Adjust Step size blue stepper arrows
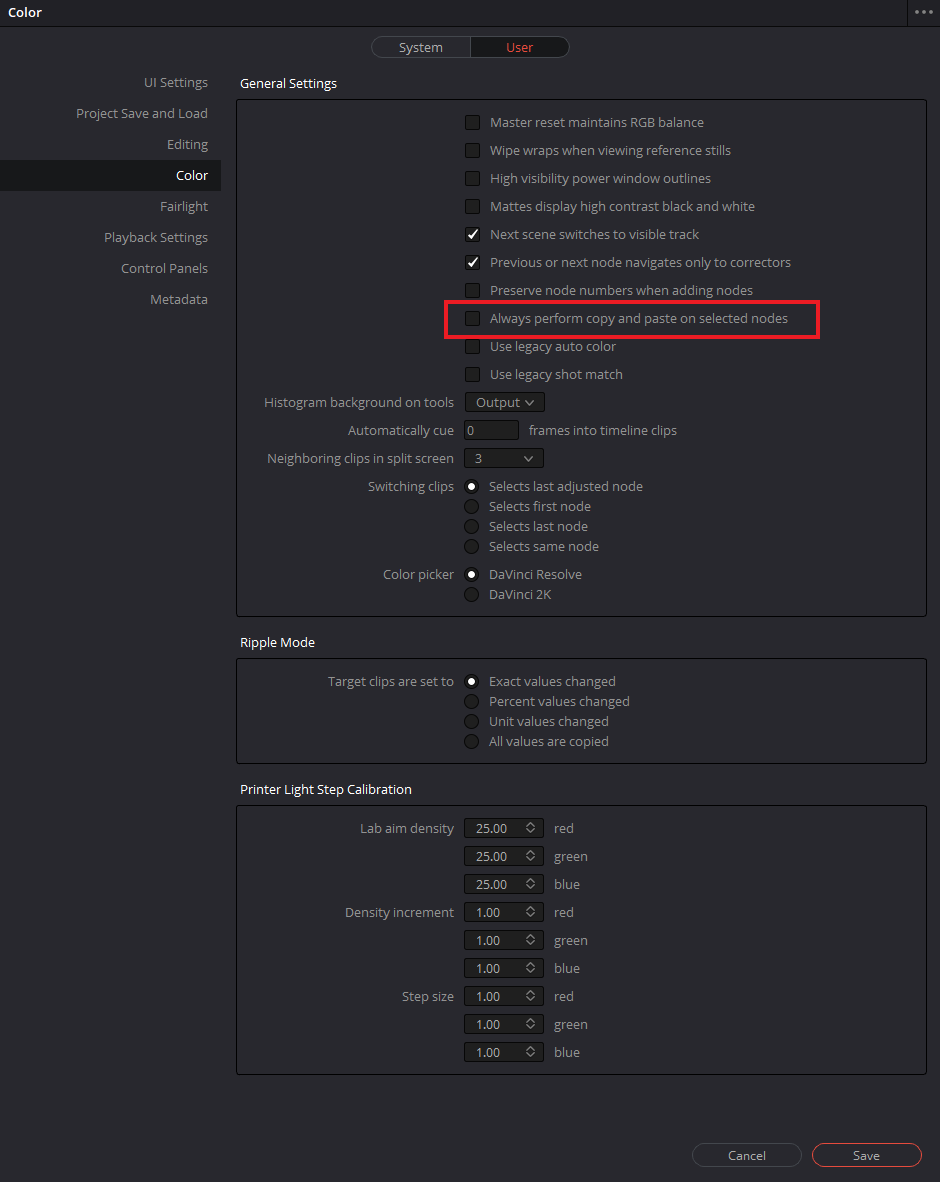This screenshot has width=940, height=1182. click(x=531, y=1052)
